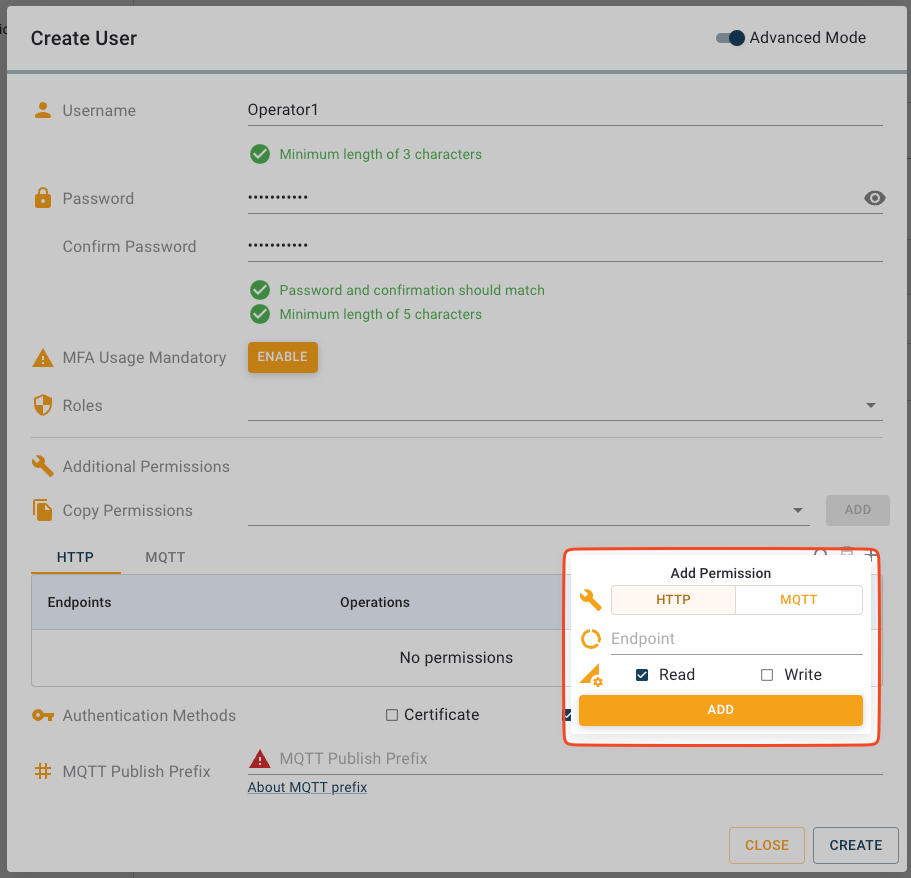Image resolution: width=911 pixels, height=878 pixels.
Task: Open the Roles dropdown
Action: pos(870,405)
